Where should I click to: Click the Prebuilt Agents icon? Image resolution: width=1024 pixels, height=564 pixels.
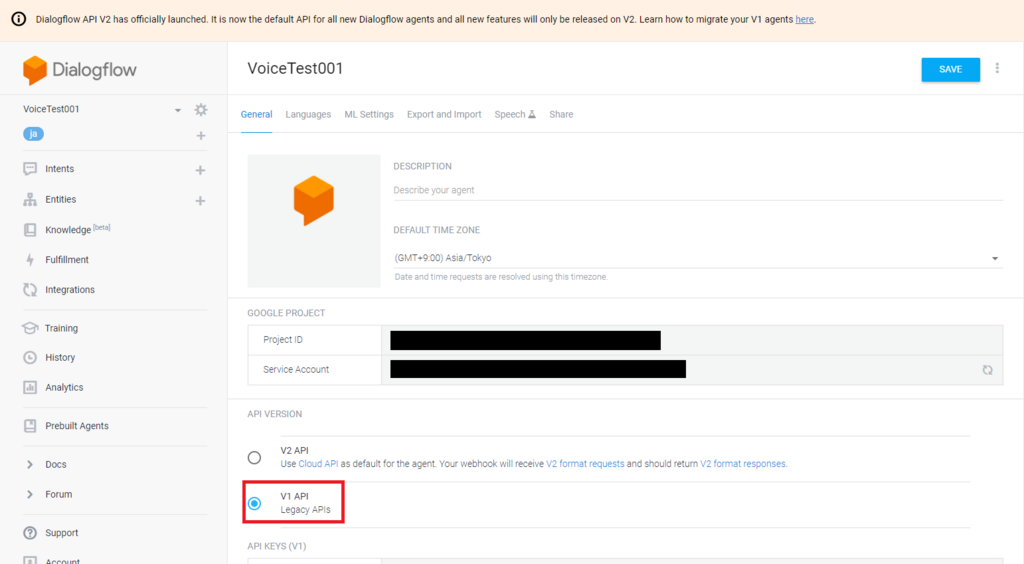click(x=30, y=426)
